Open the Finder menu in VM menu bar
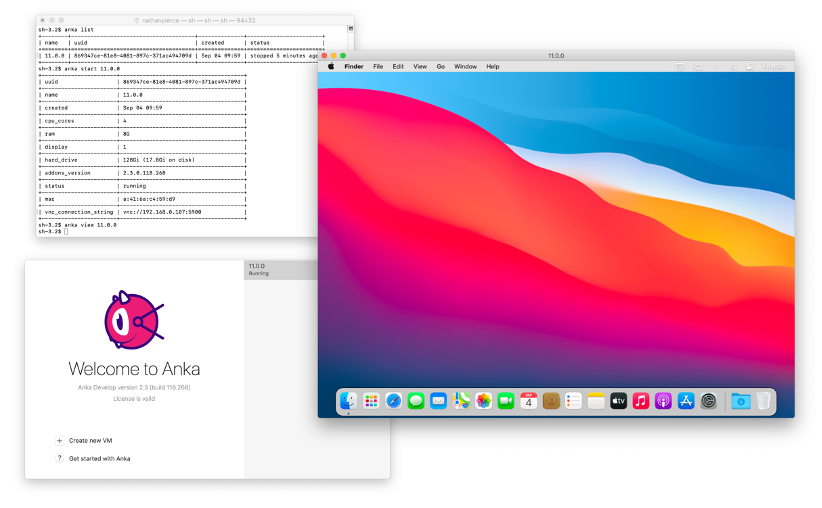This screenshot has width=822, height=508. tap(354, 67)
